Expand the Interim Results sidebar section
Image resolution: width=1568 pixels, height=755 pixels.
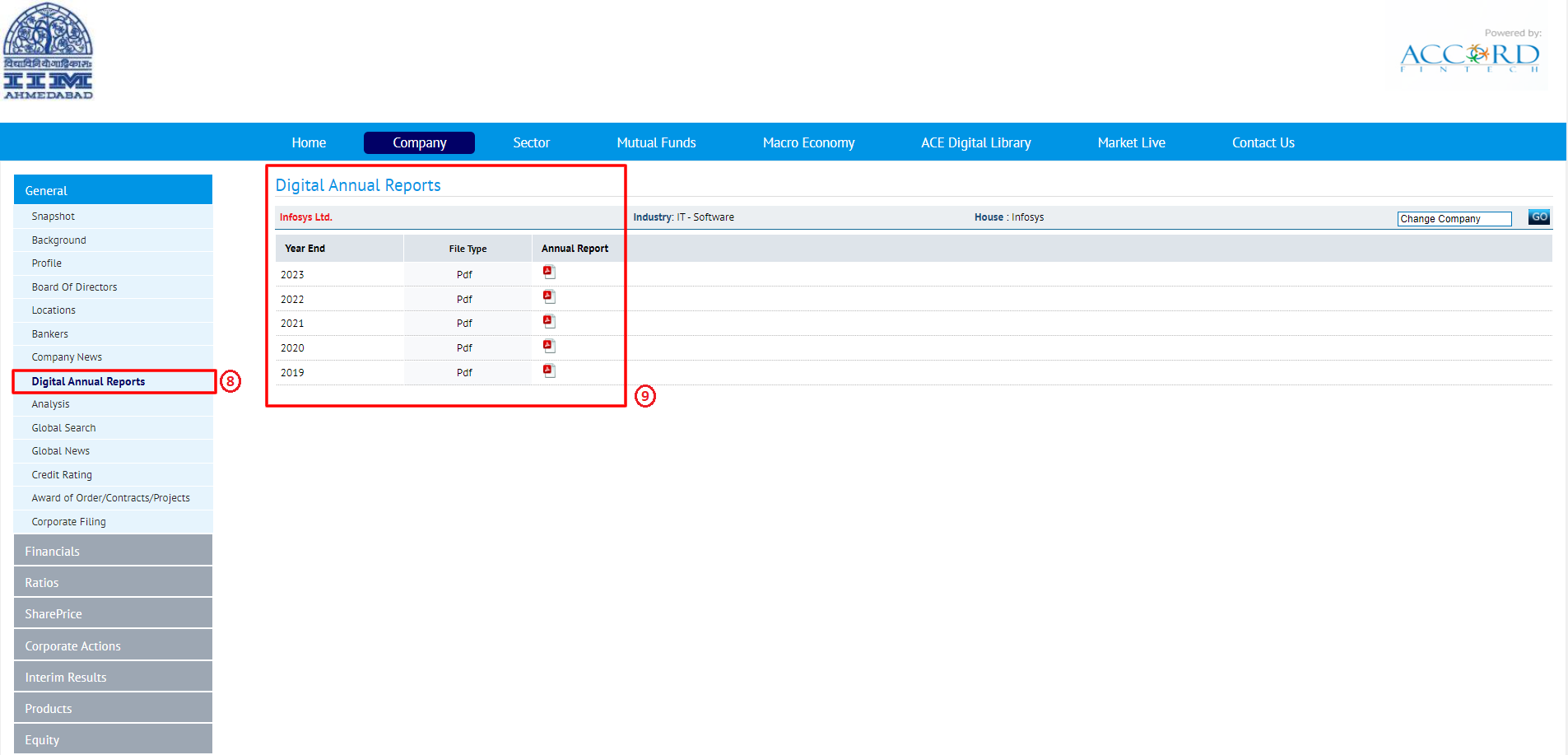pyautogui.click(x=113, y=676)
